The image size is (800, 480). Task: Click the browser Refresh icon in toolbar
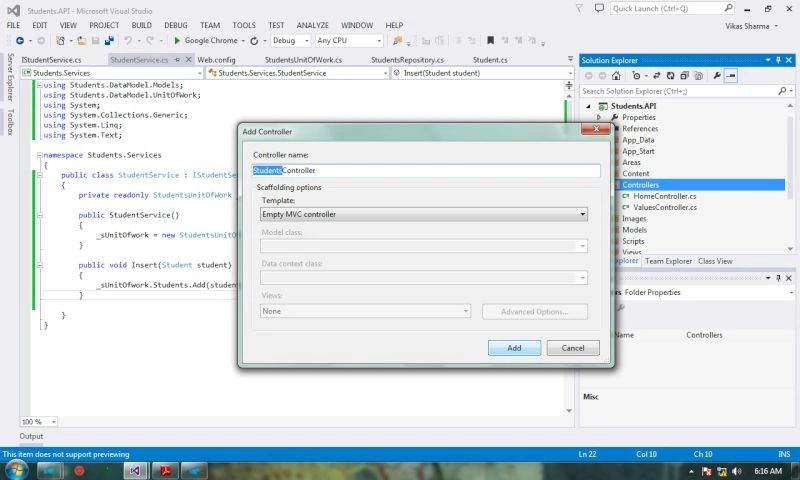pos(254,40)
